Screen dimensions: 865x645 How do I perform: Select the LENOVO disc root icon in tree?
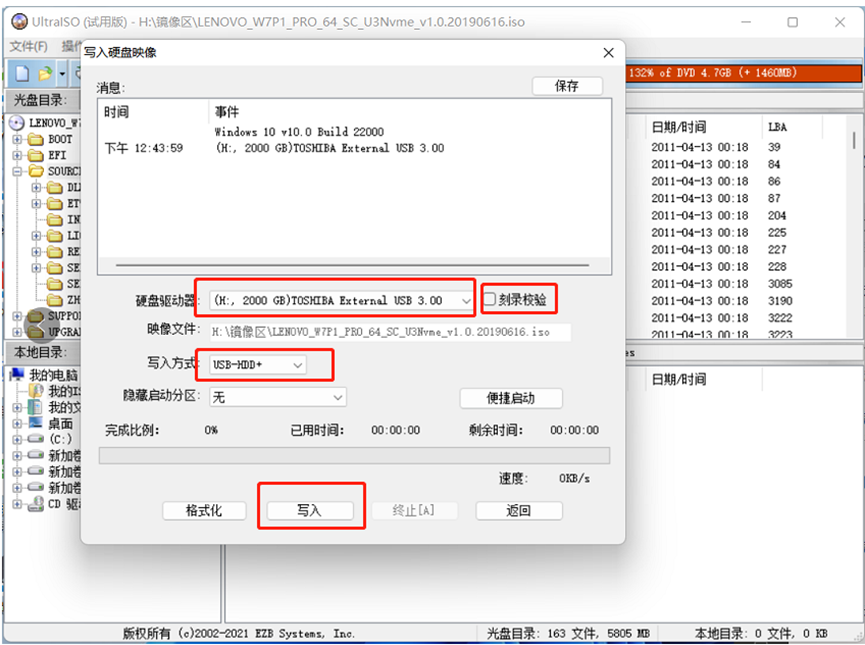[17, 122]
